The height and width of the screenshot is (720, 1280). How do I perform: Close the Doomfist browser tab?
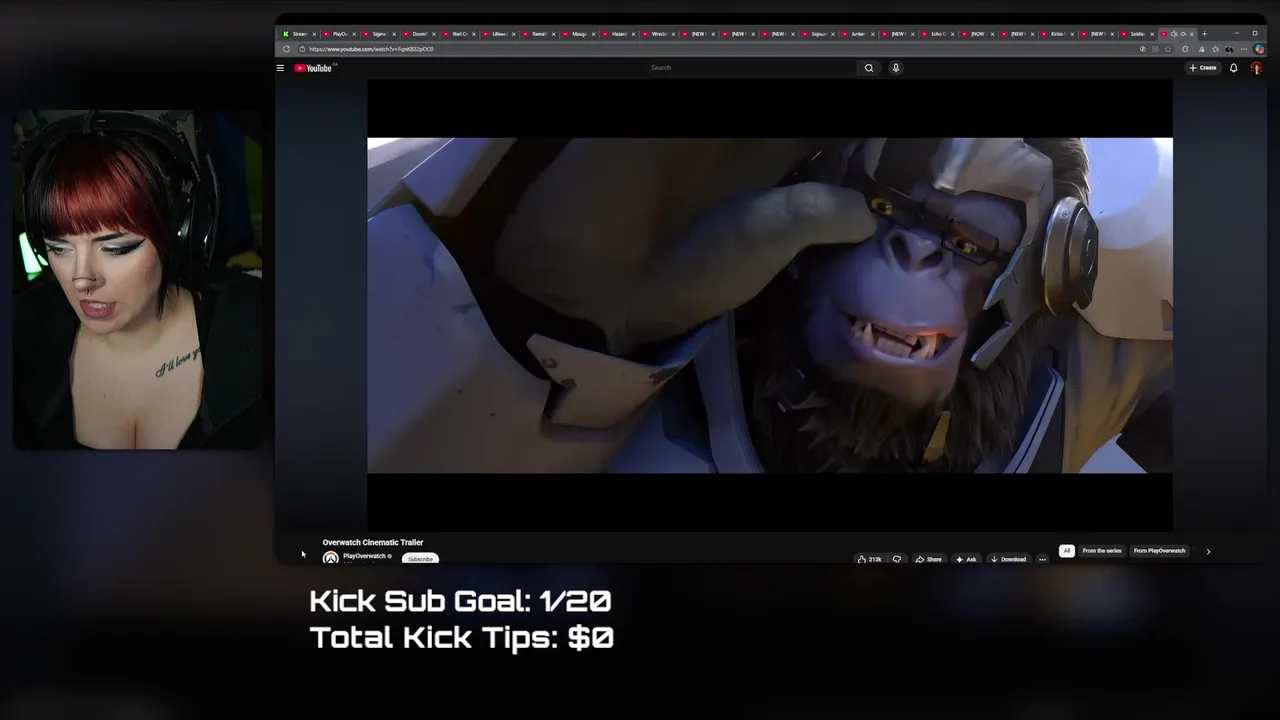click(x=434, y=34)
